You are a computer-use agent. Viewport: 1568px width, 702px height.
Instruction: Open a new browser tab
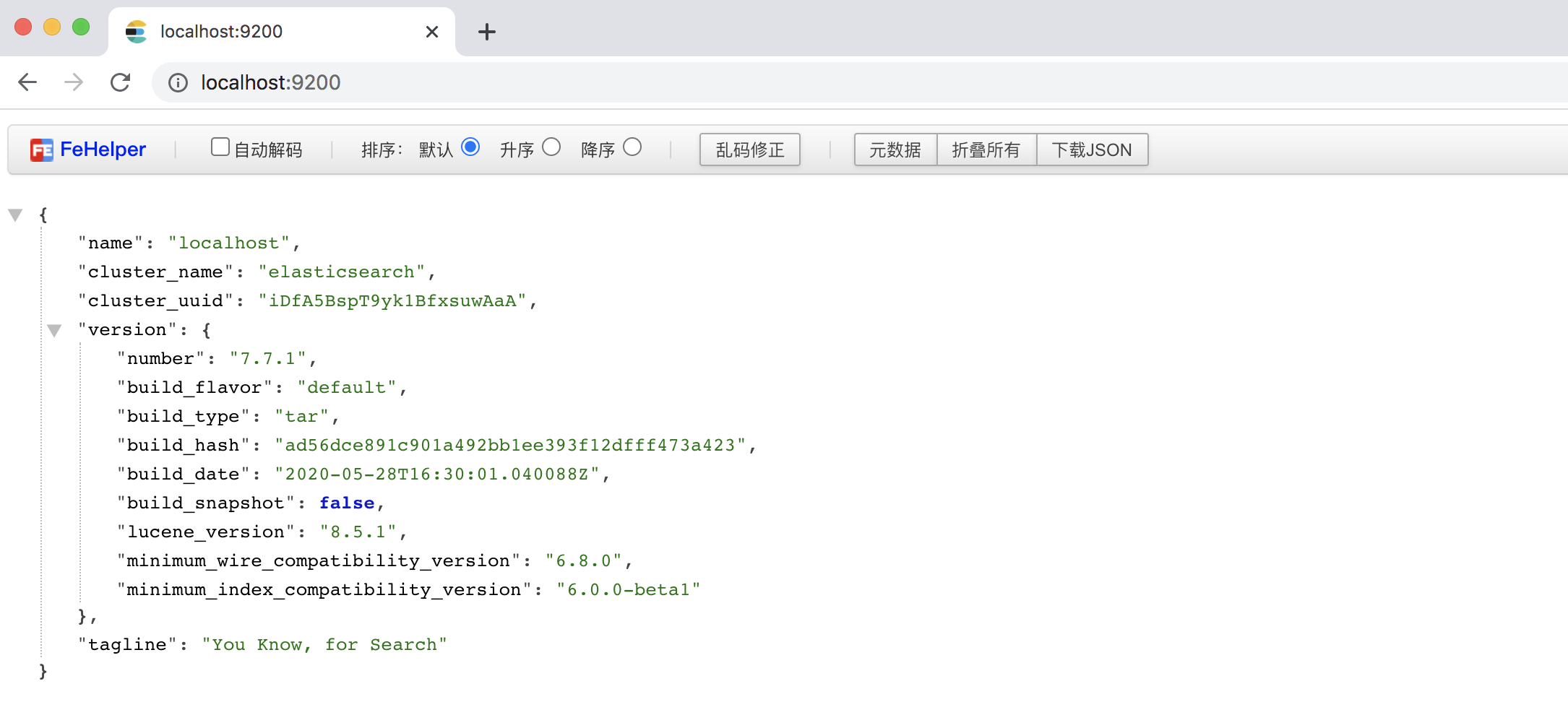click(x=487, y=32)
